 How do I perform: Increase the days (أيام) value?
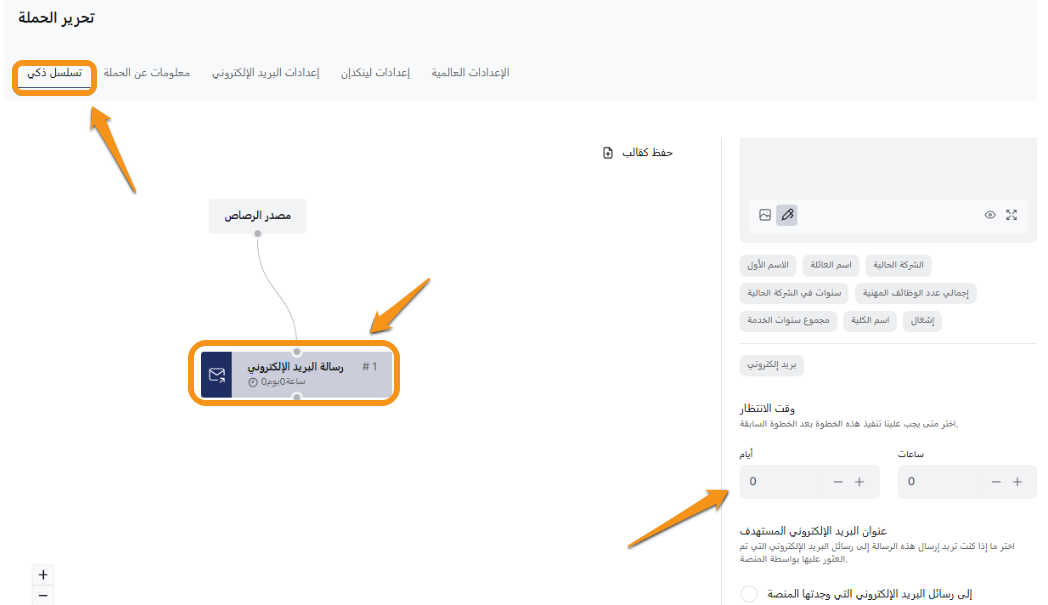point(859,482)
